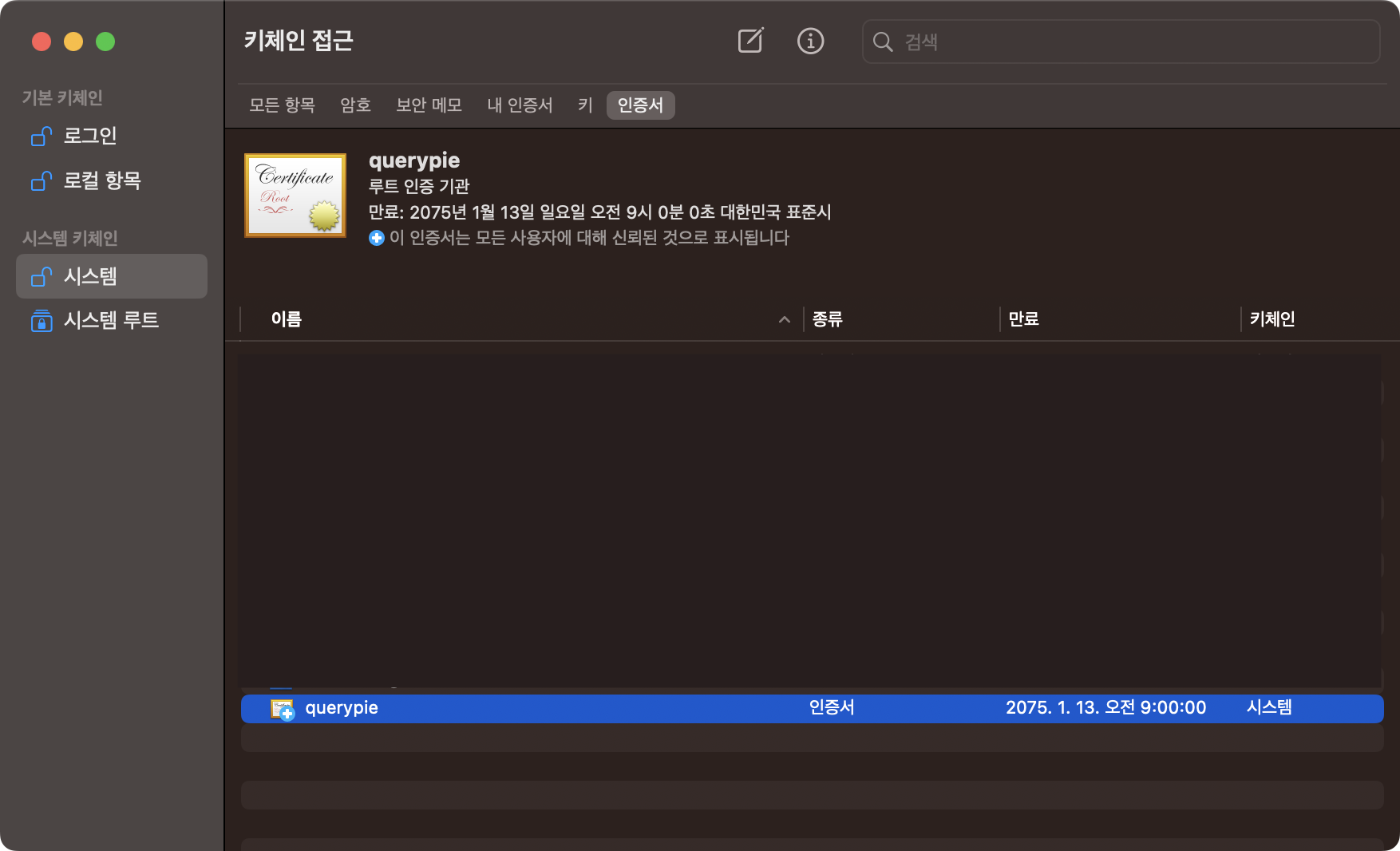Screen dimensions: 1400x851
Task: Click the Certificate Root preview image for querypie
Action: pos(295,195)
